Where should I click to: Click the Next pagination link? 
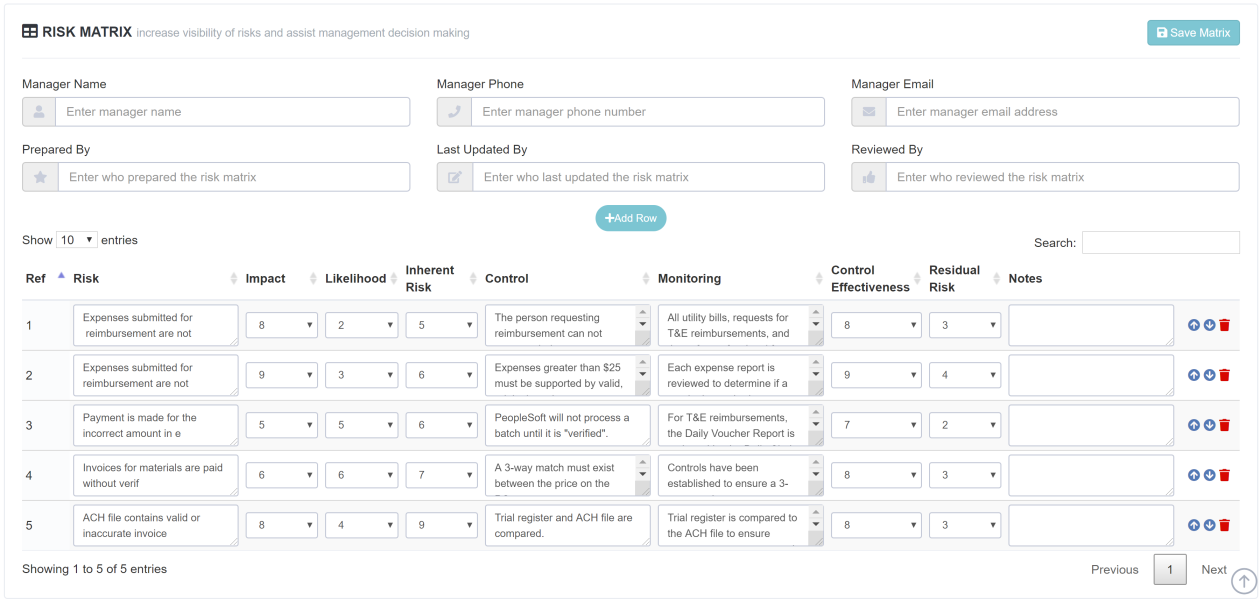tap(1213, 569)
